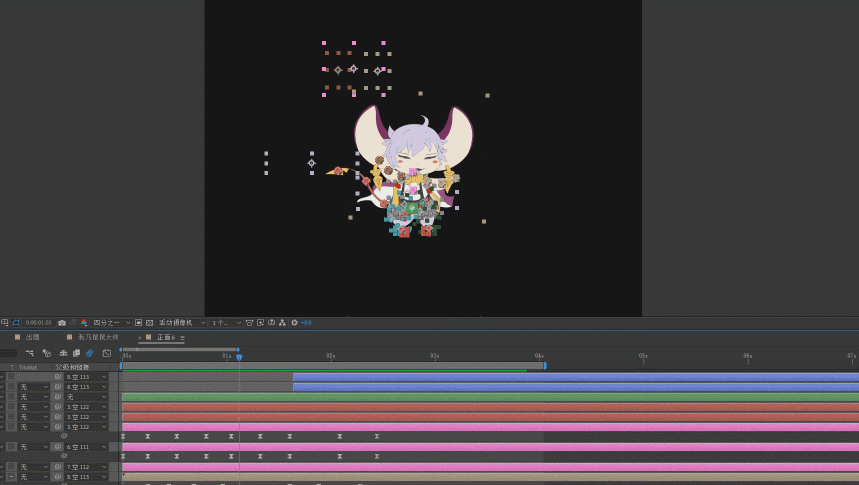Toggle the frame blending icon
The image size is (859, 485).
point(76,353)
